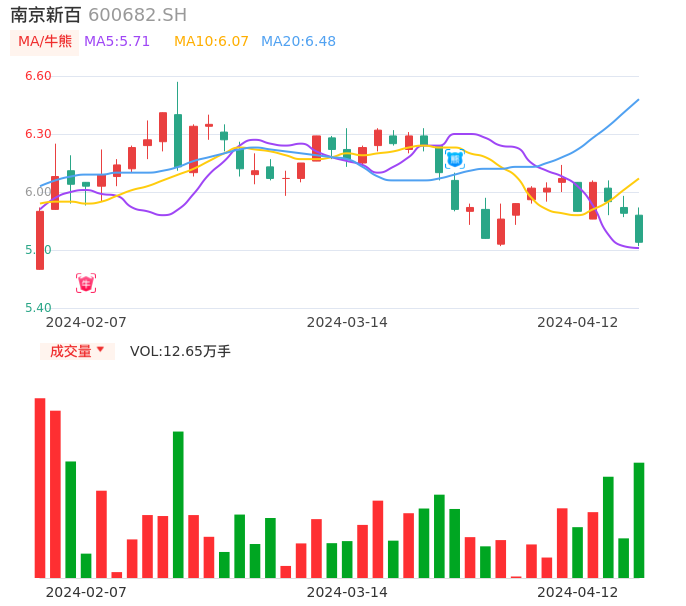Select the tallest red volume bar

40,487
